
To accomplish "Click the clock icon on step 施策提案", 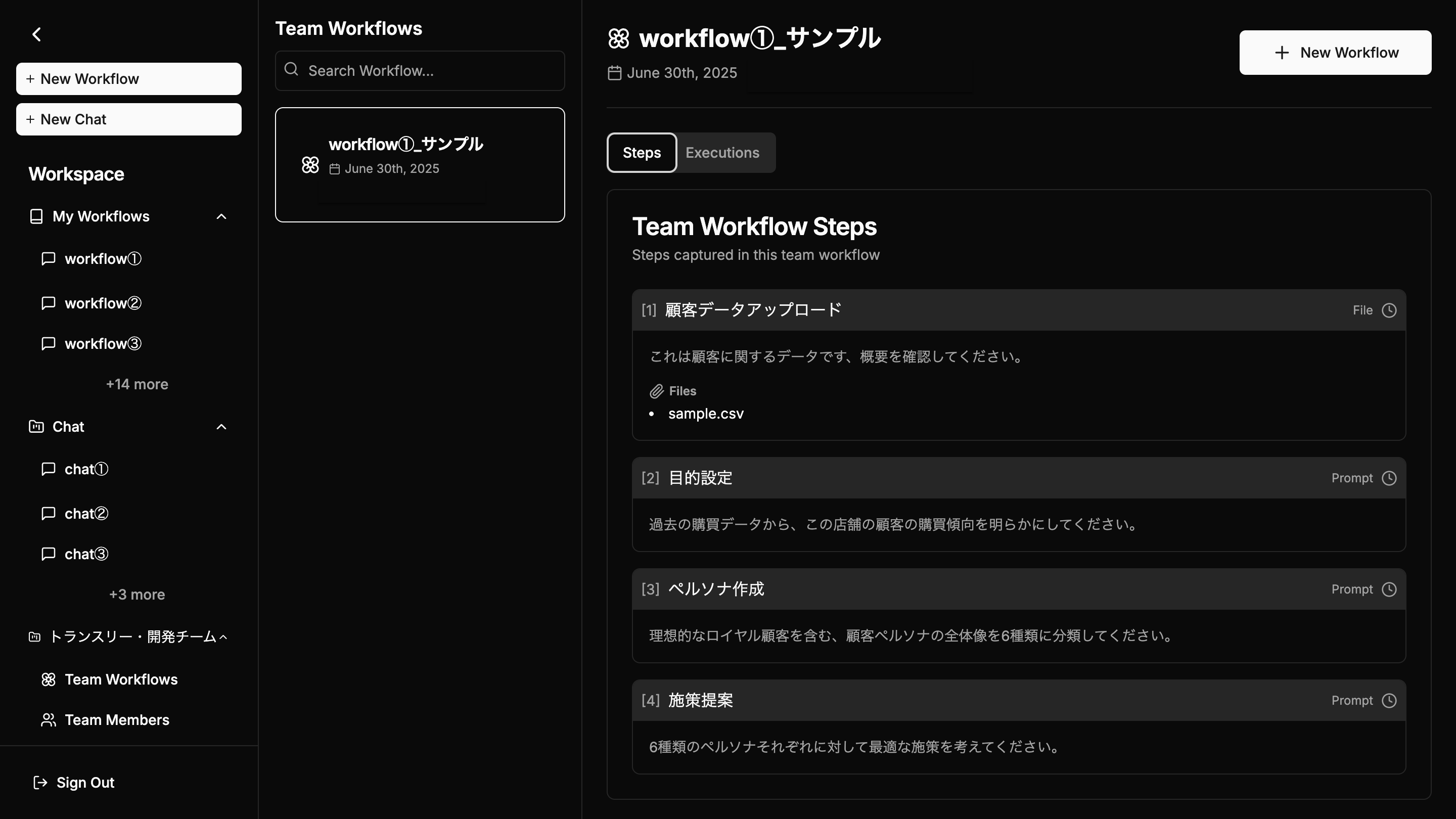I will click(x=1389, y=701).
